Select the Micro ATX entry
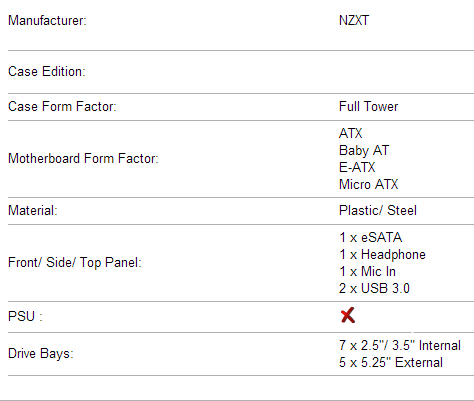Screen dimensions: 474x401 click(368, 184)
